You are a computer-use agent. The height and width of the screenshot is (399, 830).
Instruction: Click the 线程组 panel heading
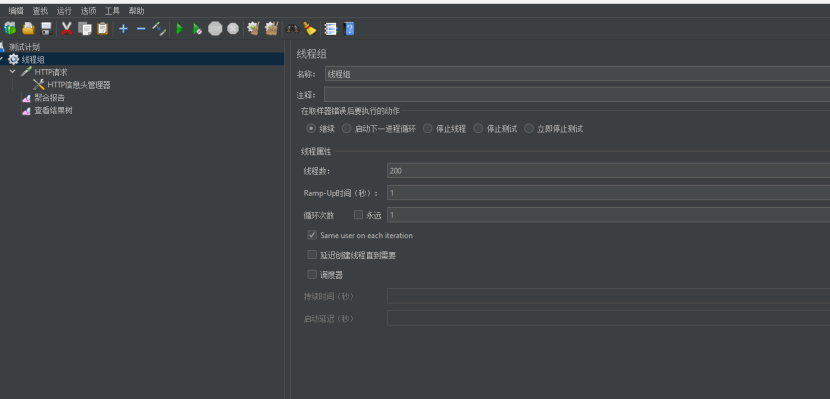pyautogui.click(x=312, y=53)
